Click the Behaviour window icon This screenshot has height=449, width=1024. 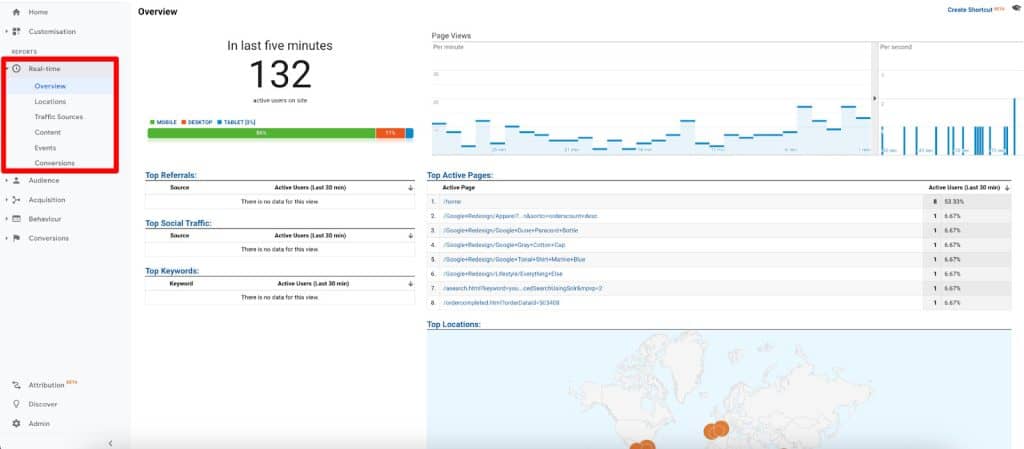(x=16, y=219)
